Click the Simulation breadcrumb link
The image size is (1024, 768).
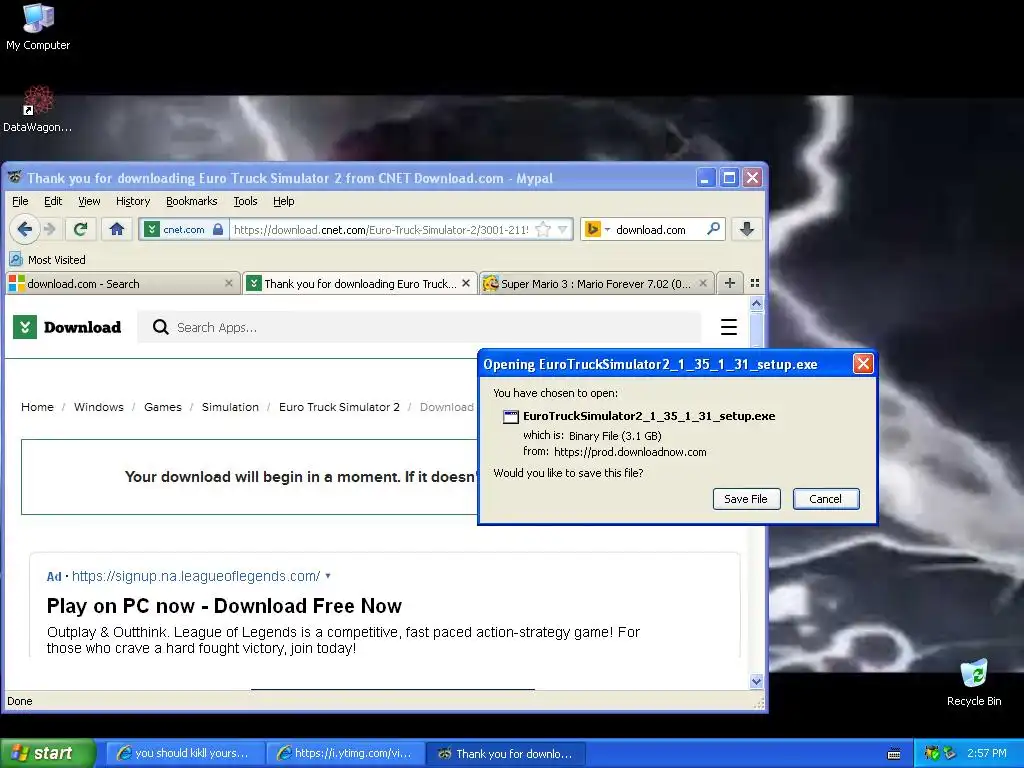tap(230, 407)
